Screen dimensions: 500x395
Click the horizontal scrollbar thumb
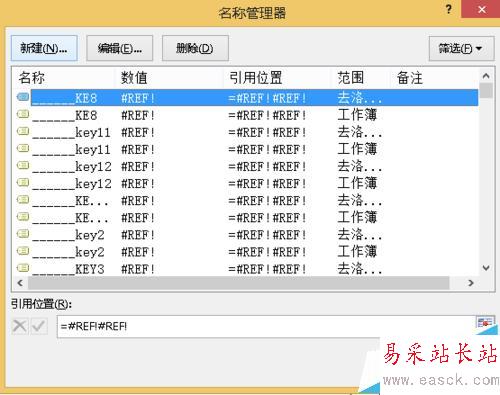point(239,283)
